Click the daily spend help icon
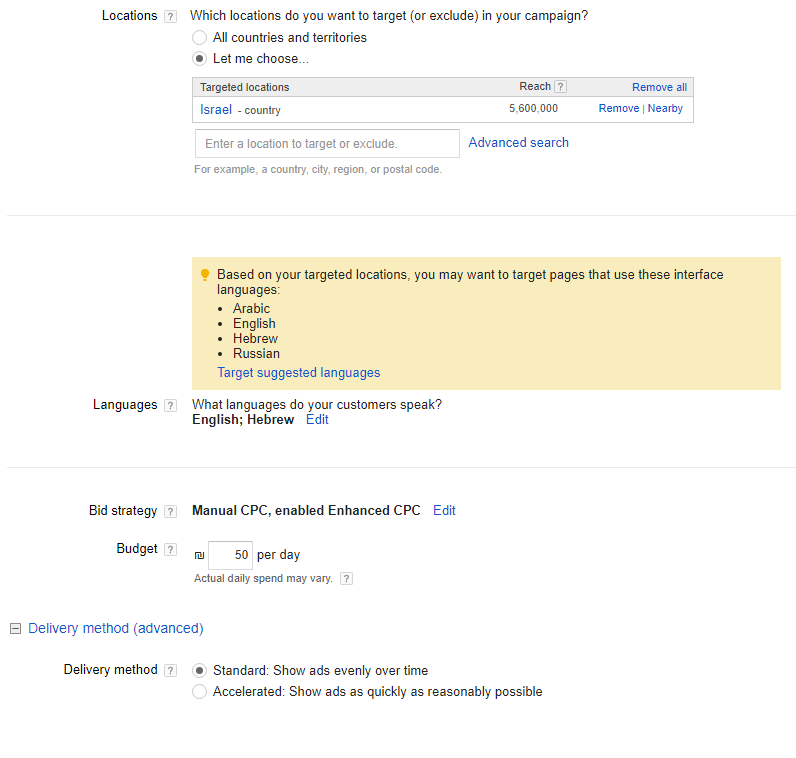This screenshot has width=796, height=758. click(x=346, y=579)
